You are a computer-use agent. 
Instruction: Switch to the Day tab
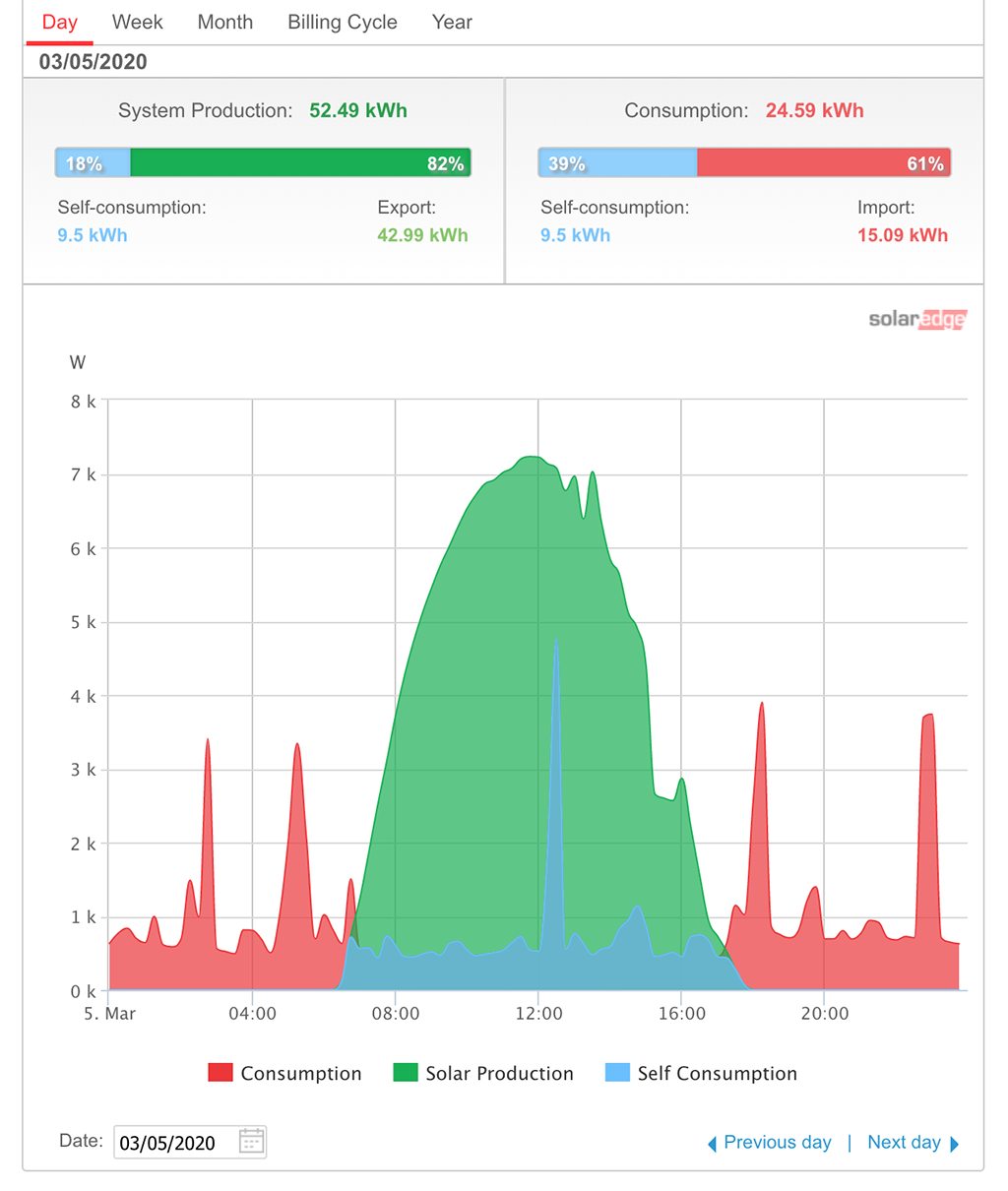59,23
